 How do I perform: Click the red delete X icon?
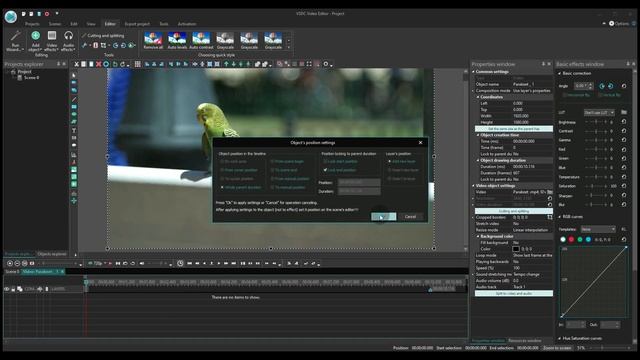98,64
